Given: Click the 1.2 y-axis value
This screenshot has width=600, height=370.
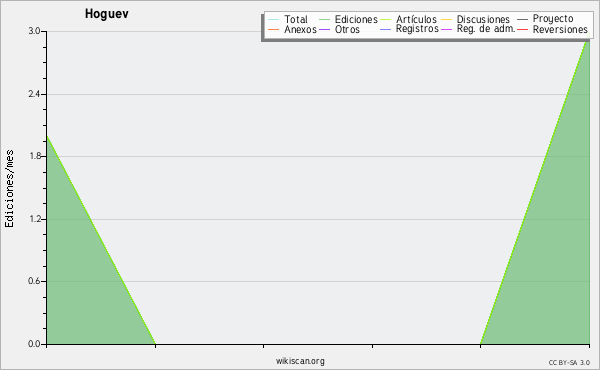Looking at the screenshot, I should tap(34, 219).
